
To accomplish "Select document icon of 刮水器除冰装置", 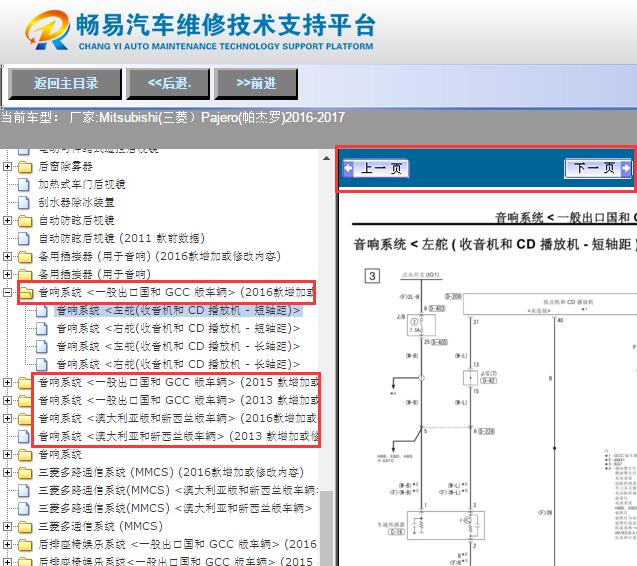I will pos(24,202).
